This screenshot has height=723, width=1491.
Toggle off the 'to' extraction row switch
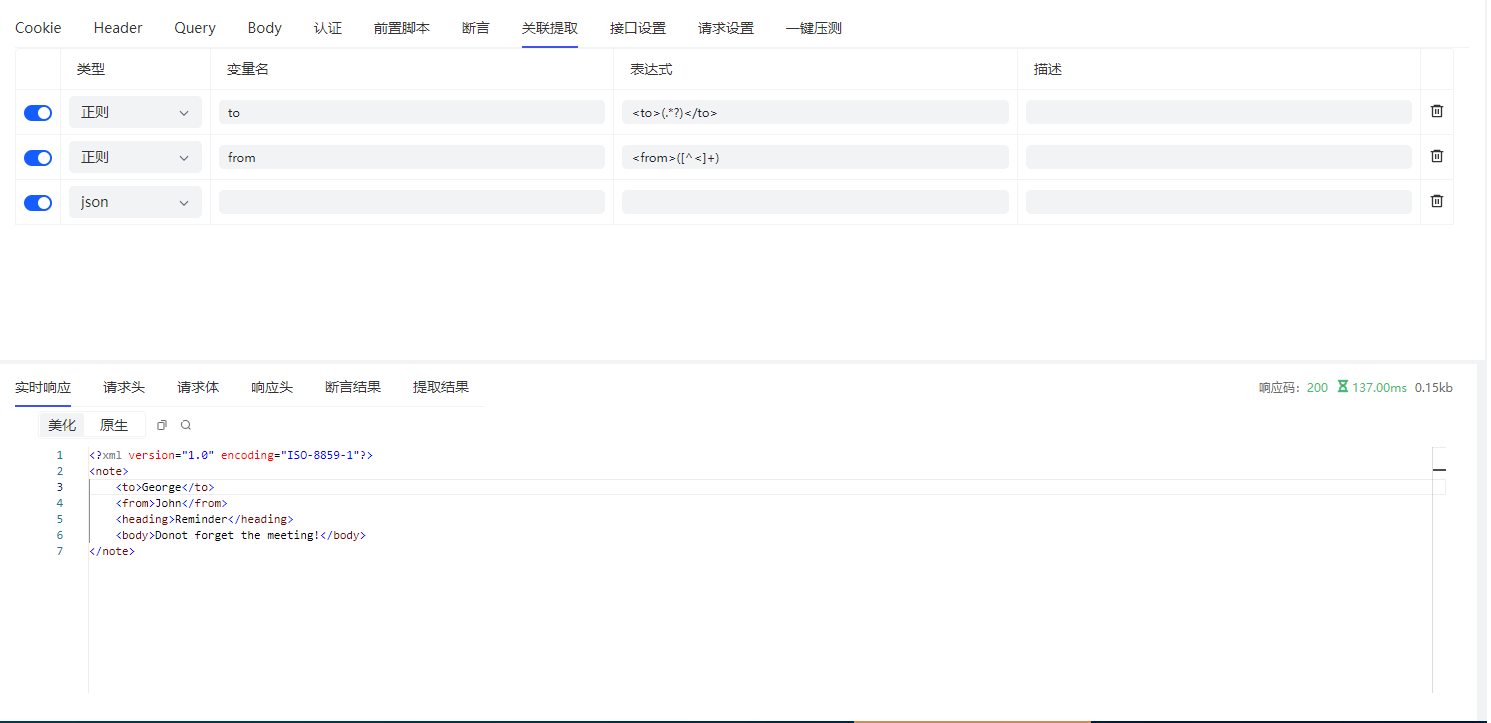coord(38,113)
